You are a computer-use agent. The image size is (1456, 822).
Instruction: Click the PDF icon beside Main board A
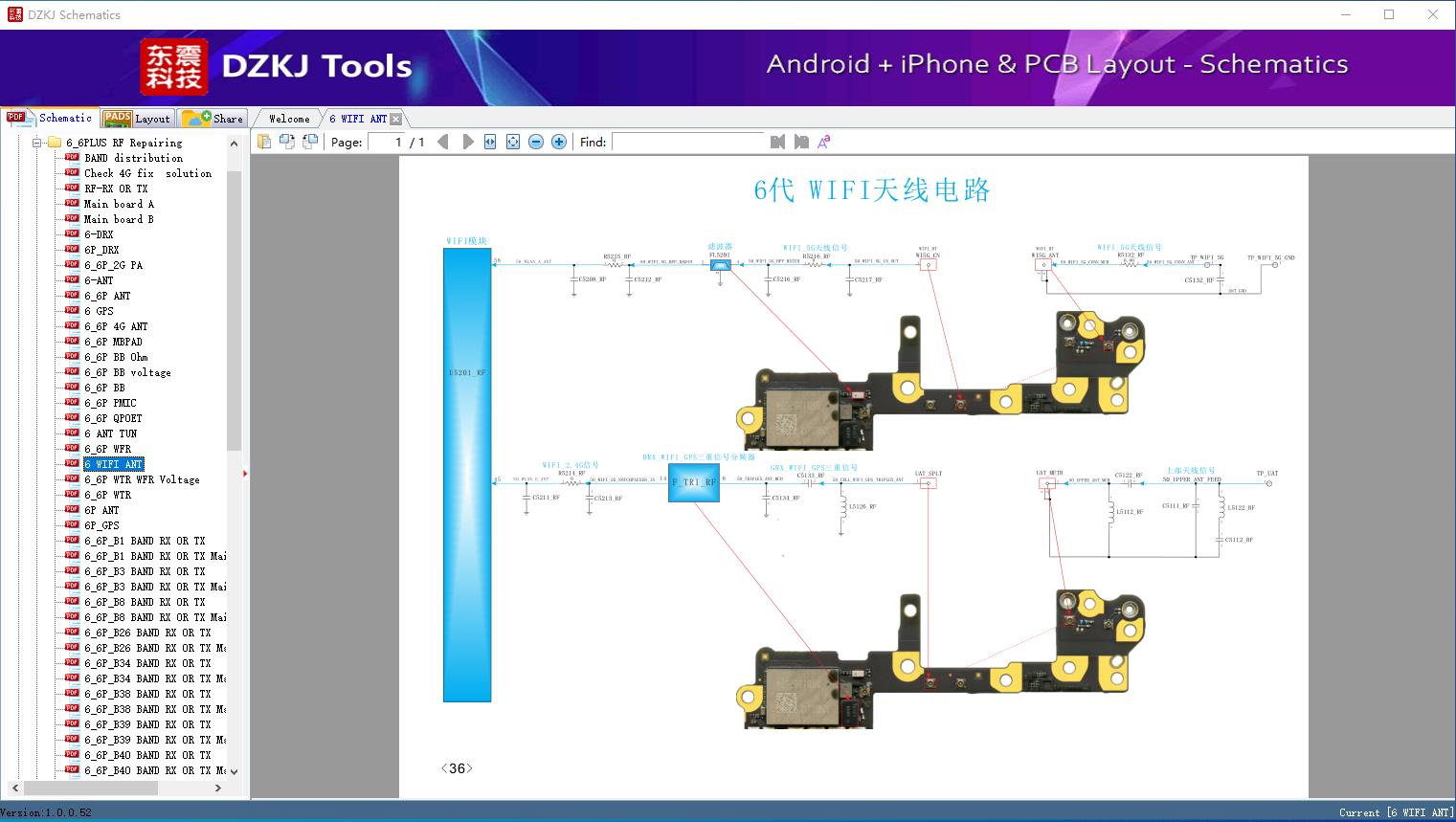pos(72,204)
